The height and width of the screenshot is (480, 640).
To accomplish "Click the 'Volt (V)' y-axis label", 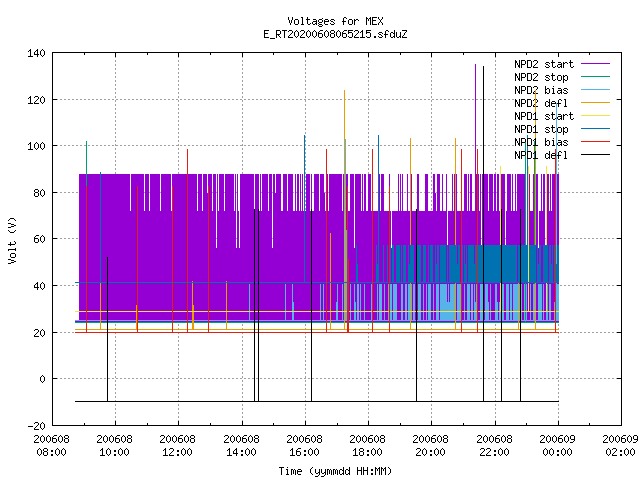I will (x=12, y=240).
